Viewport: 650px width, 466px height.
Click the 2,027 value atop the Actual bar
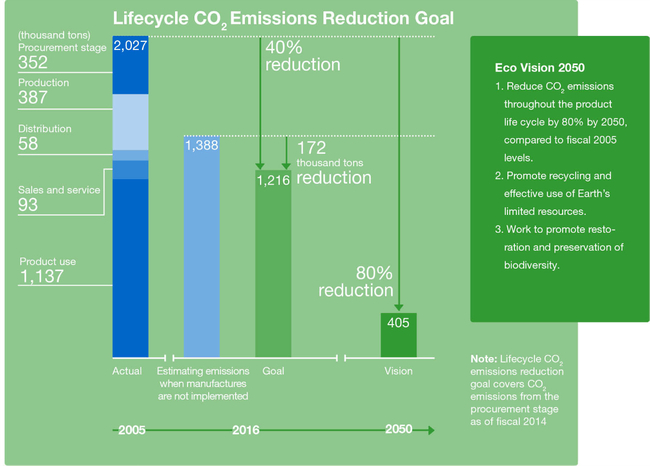130,45
